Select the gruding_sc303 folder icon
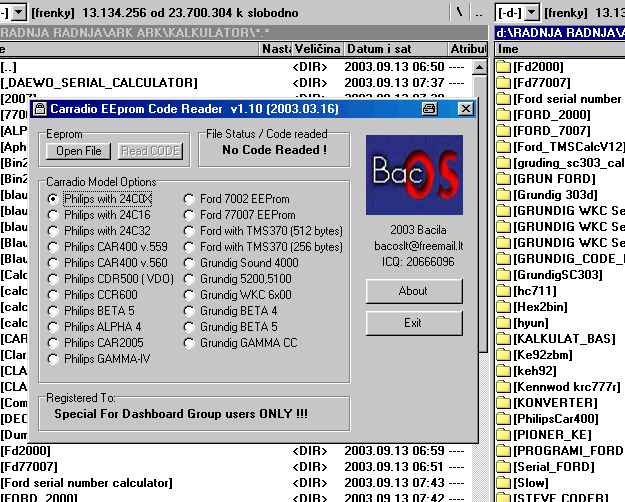This screenshot has width=625, height=502. [504, 163]
